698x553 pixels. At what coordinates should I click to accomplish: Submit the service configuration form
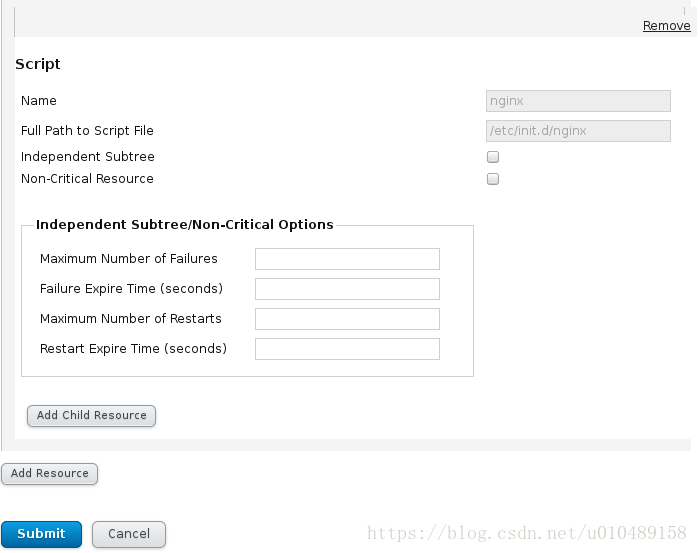tap(41, 534)
